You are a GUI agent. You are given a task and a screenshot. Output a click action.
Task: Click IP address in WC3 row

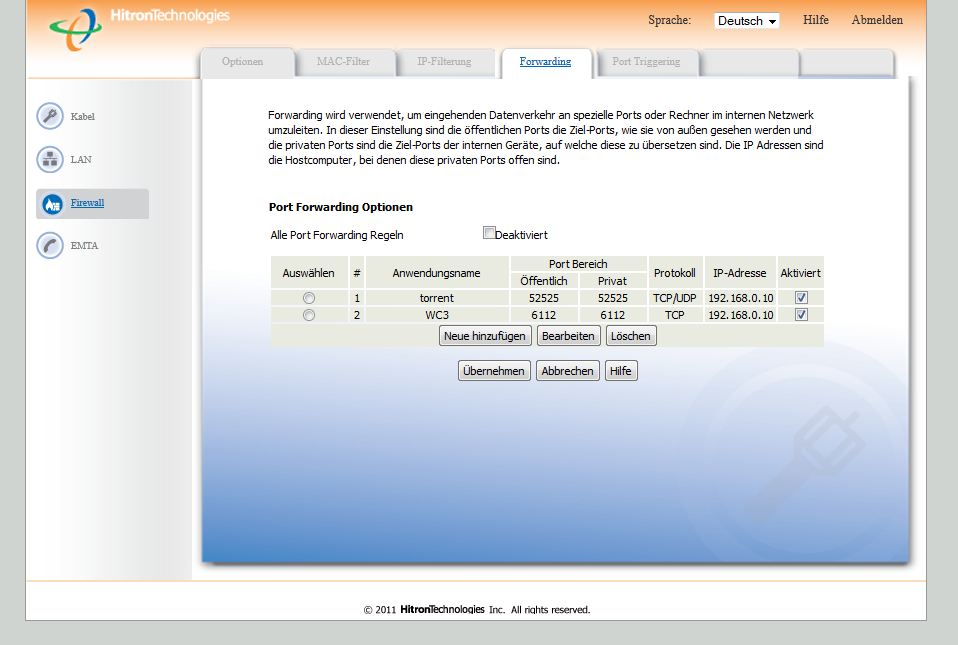pyautogui.click(x=740, y=315)
